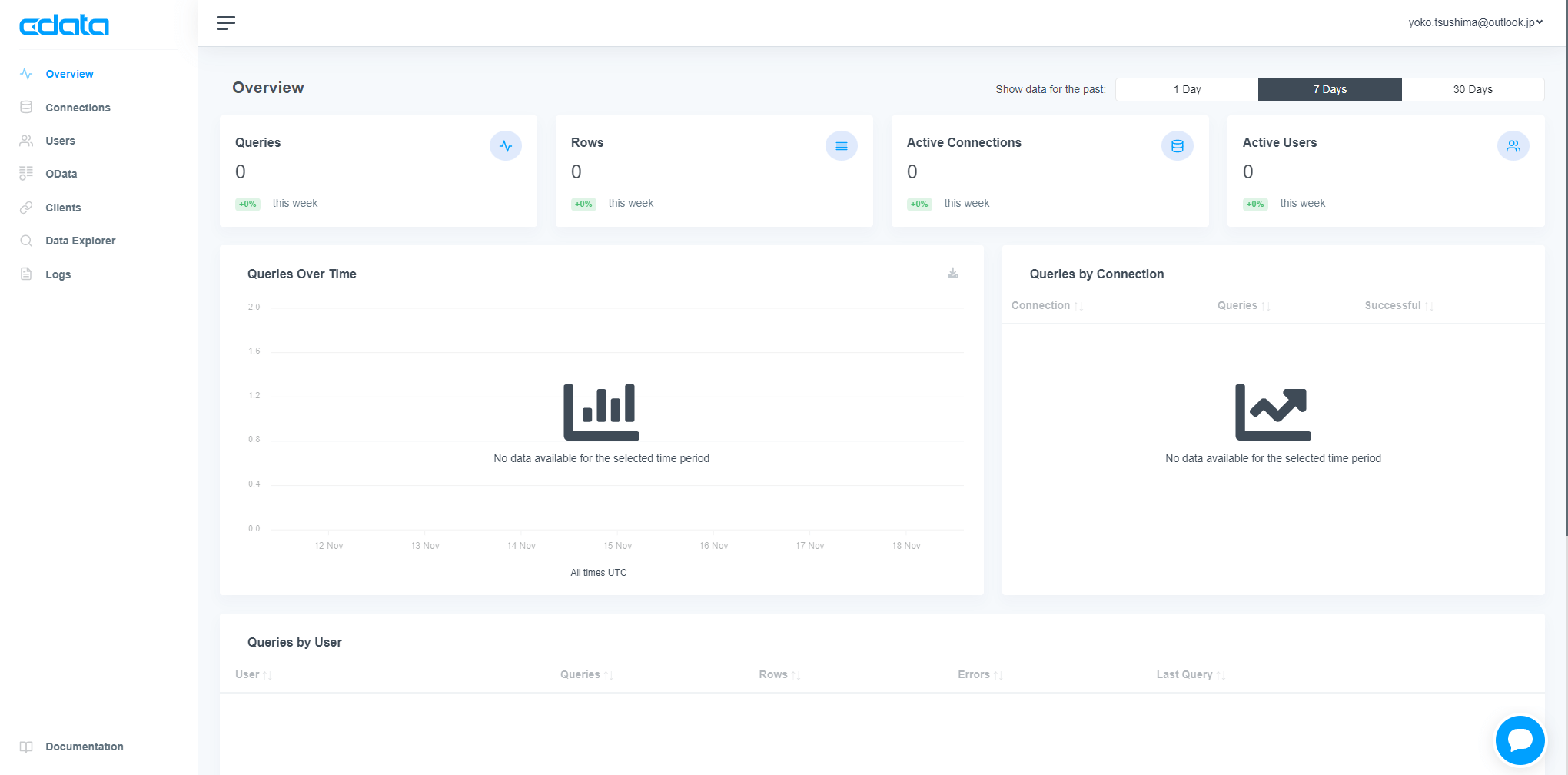Download Queries Over Time chart
1568x775 pixels.
pos(952,273)
